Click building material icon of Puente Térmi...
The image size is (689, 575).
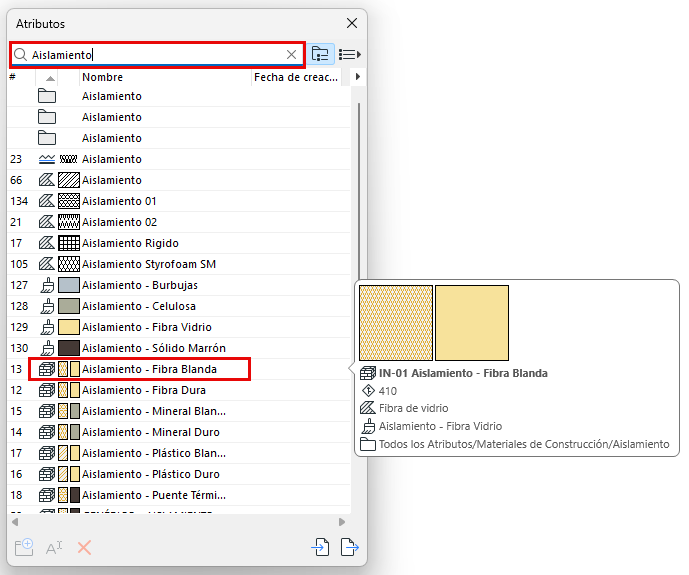point(47,495)
